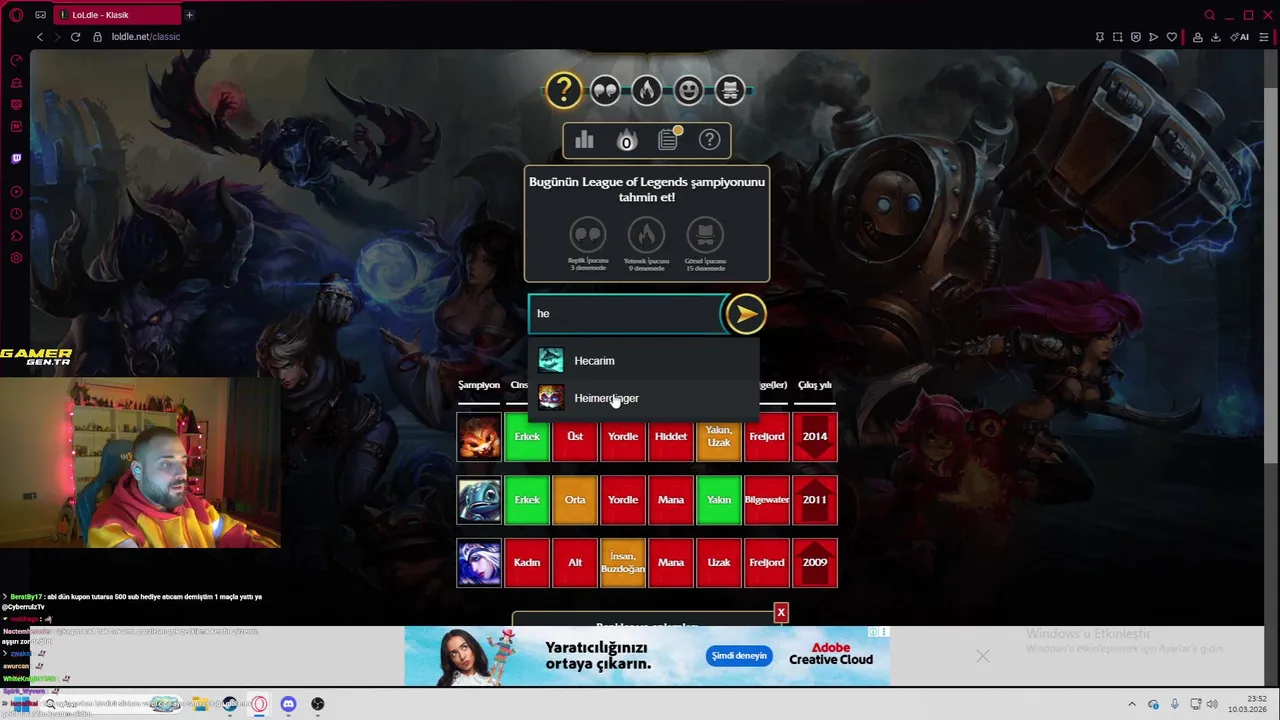Open the ad blocker shield icon
This screenshot has width=1280, height=720.
[1136, 37]
